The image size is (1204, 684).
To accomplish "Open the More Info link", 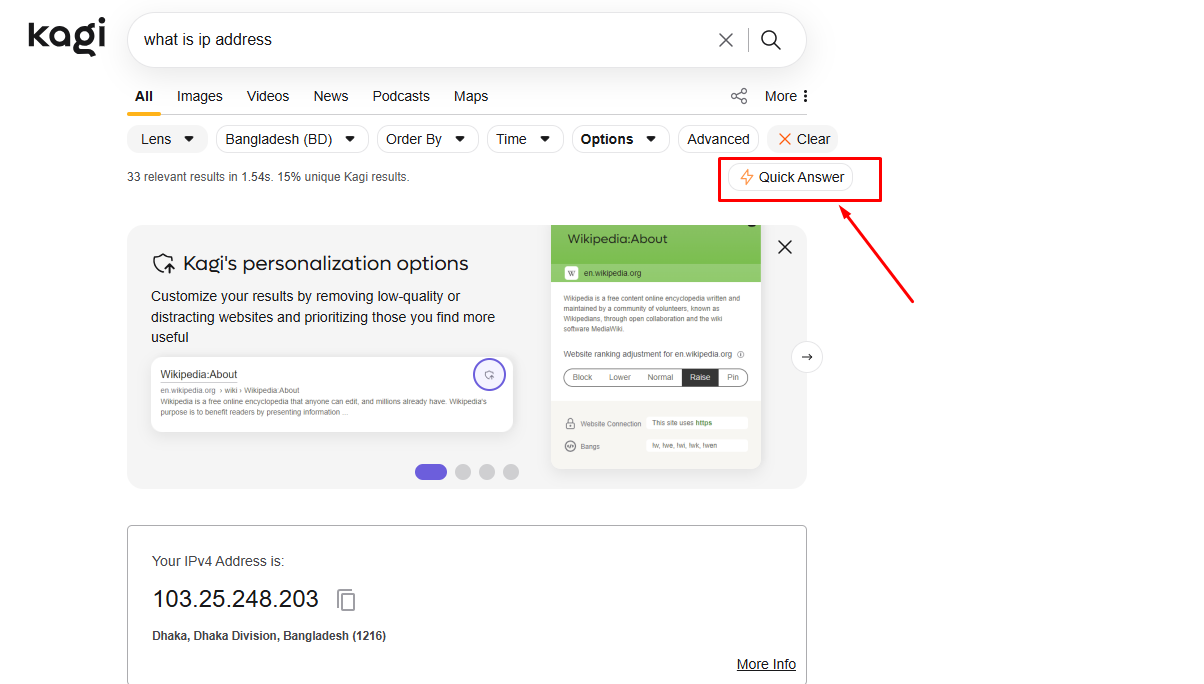I will 766,664.
